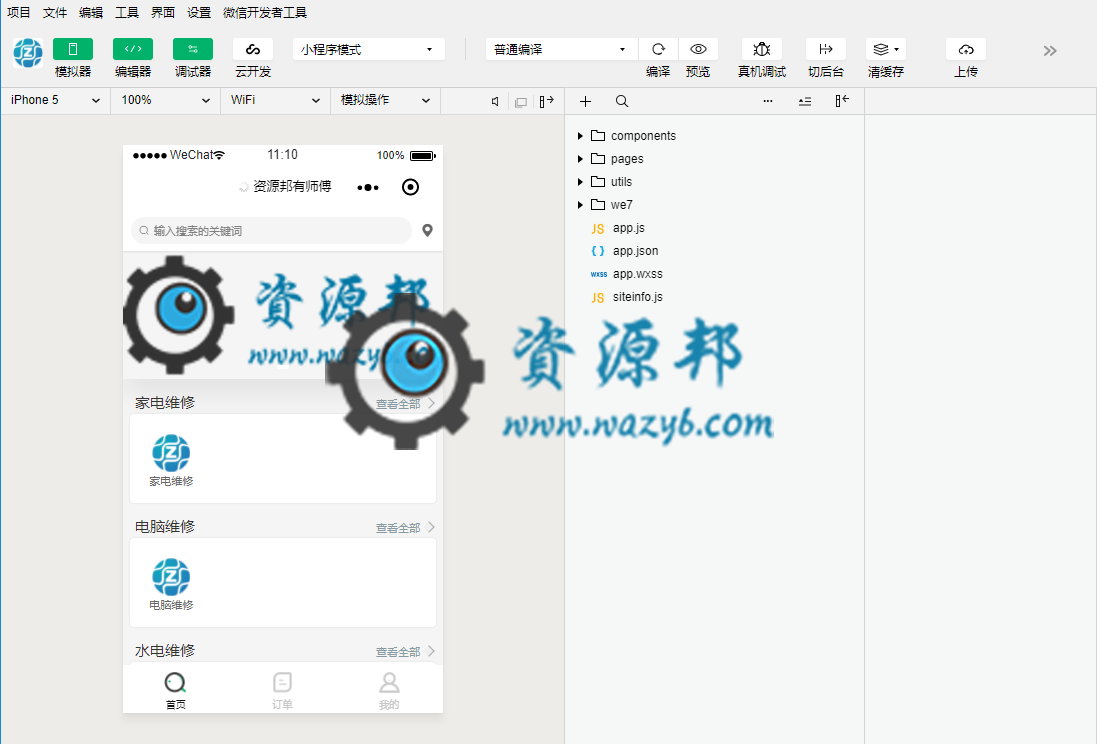This screenshot has width=1097, height=744.
Task: View all under 电脑维修 section
Action: 405,528
